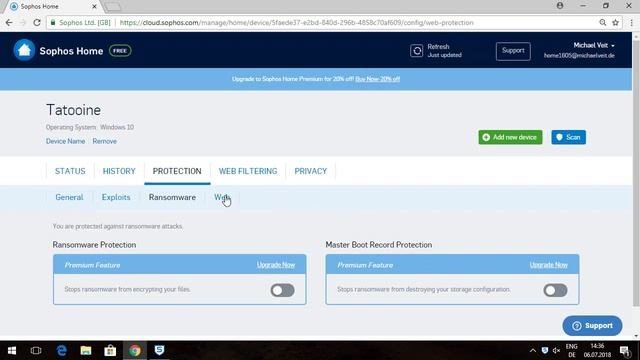Open the Support button in the header
Screen dimensions: 640x360
[x=513, y=51]
